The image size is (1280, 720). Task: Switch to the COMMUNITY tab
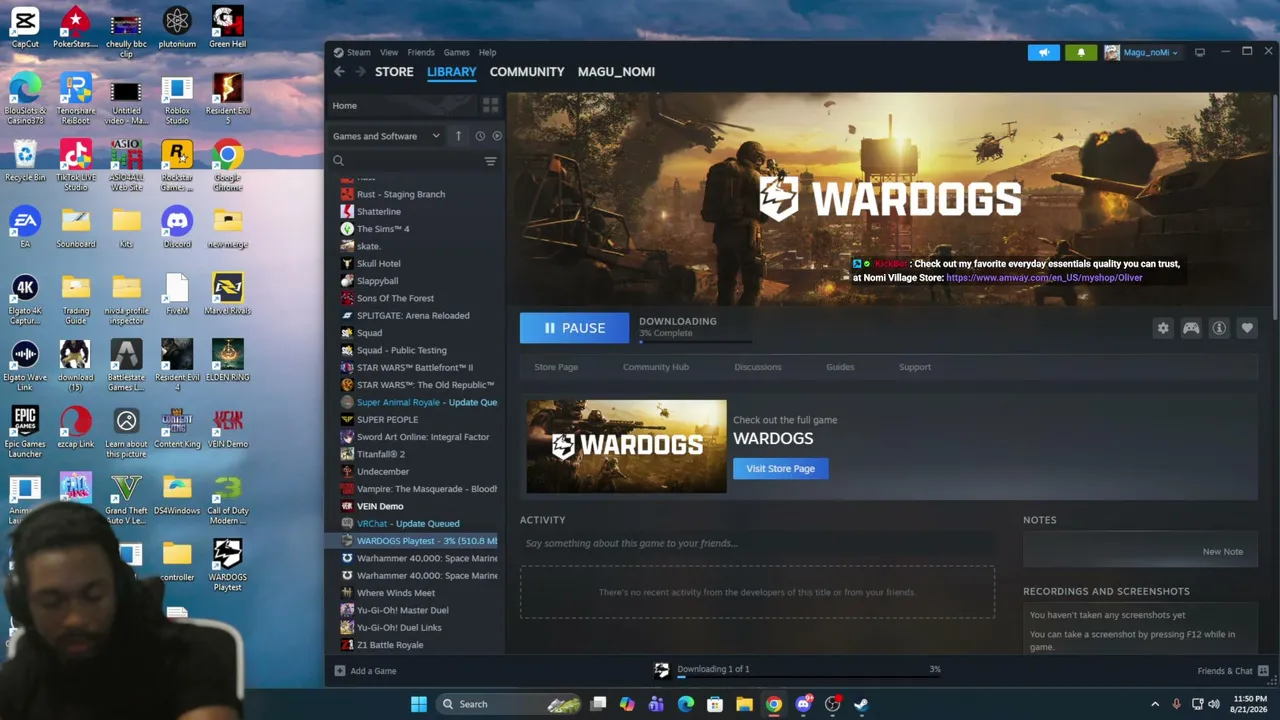click(x=527, y=72)
